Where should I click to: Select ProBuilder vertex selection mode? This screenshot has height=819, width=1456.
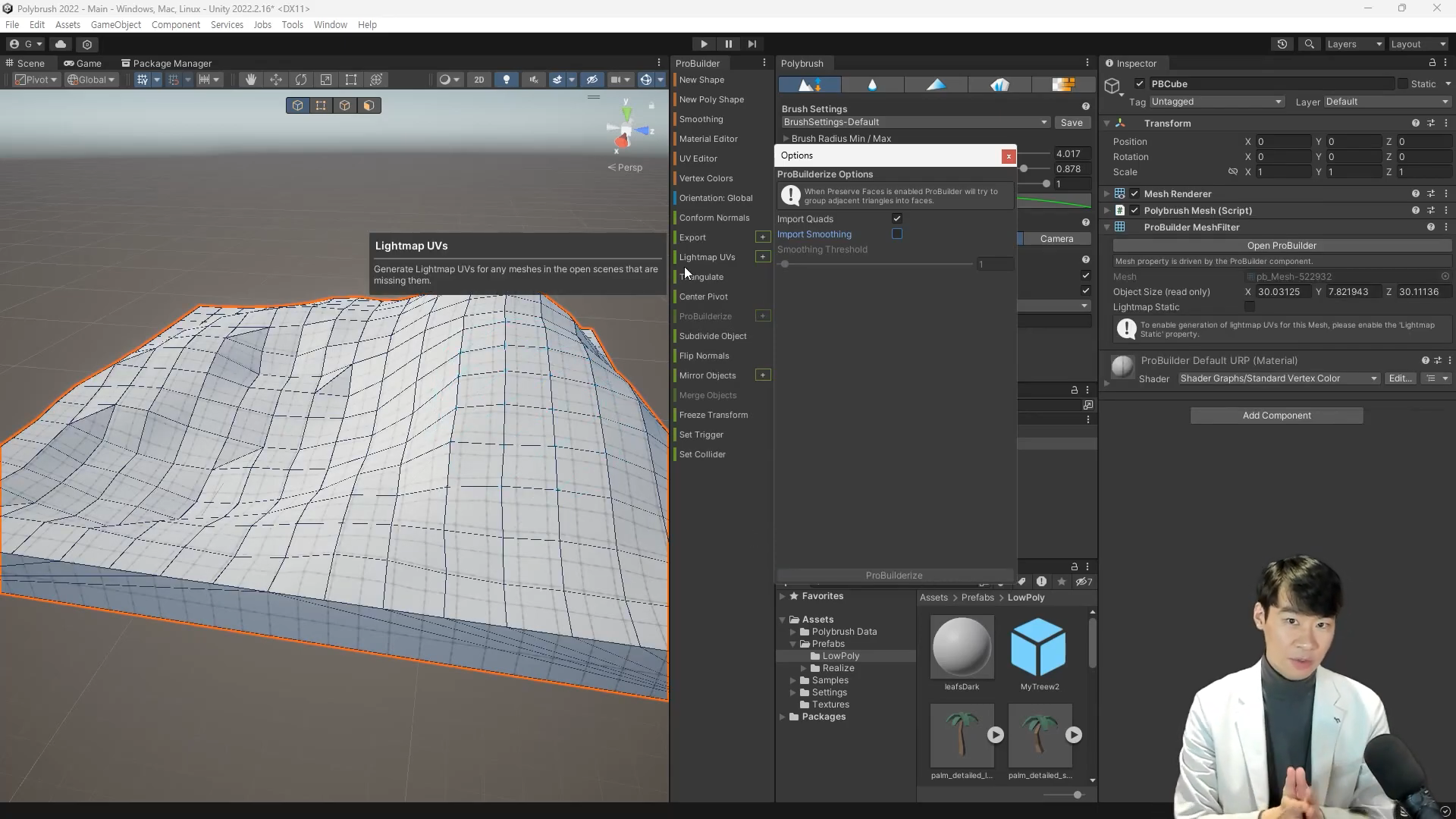pyautogui.click(x=321, y=105)
